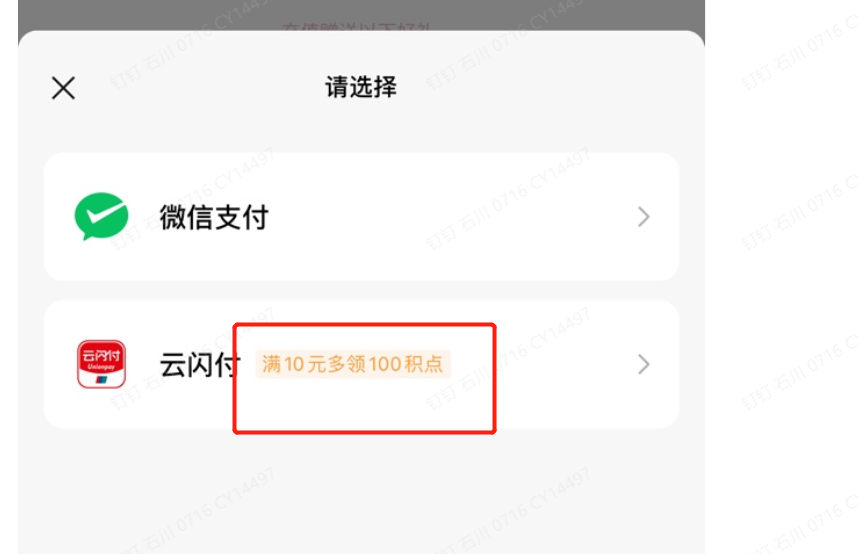
Task: Click the orange 100积点 reward text
Action: coord(405,364)
